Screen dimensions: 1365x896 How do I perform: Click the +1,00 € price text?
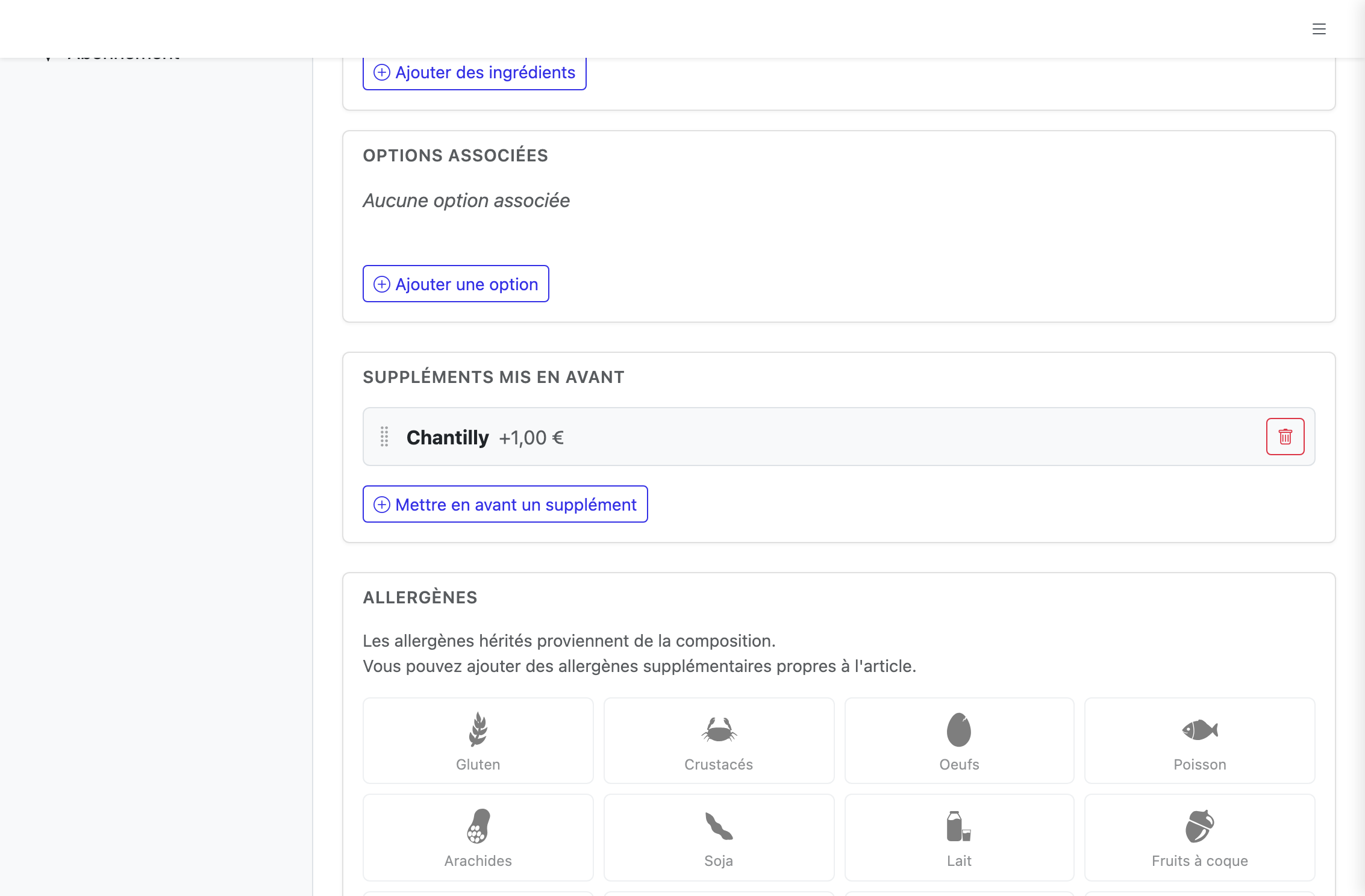(531, 438)
